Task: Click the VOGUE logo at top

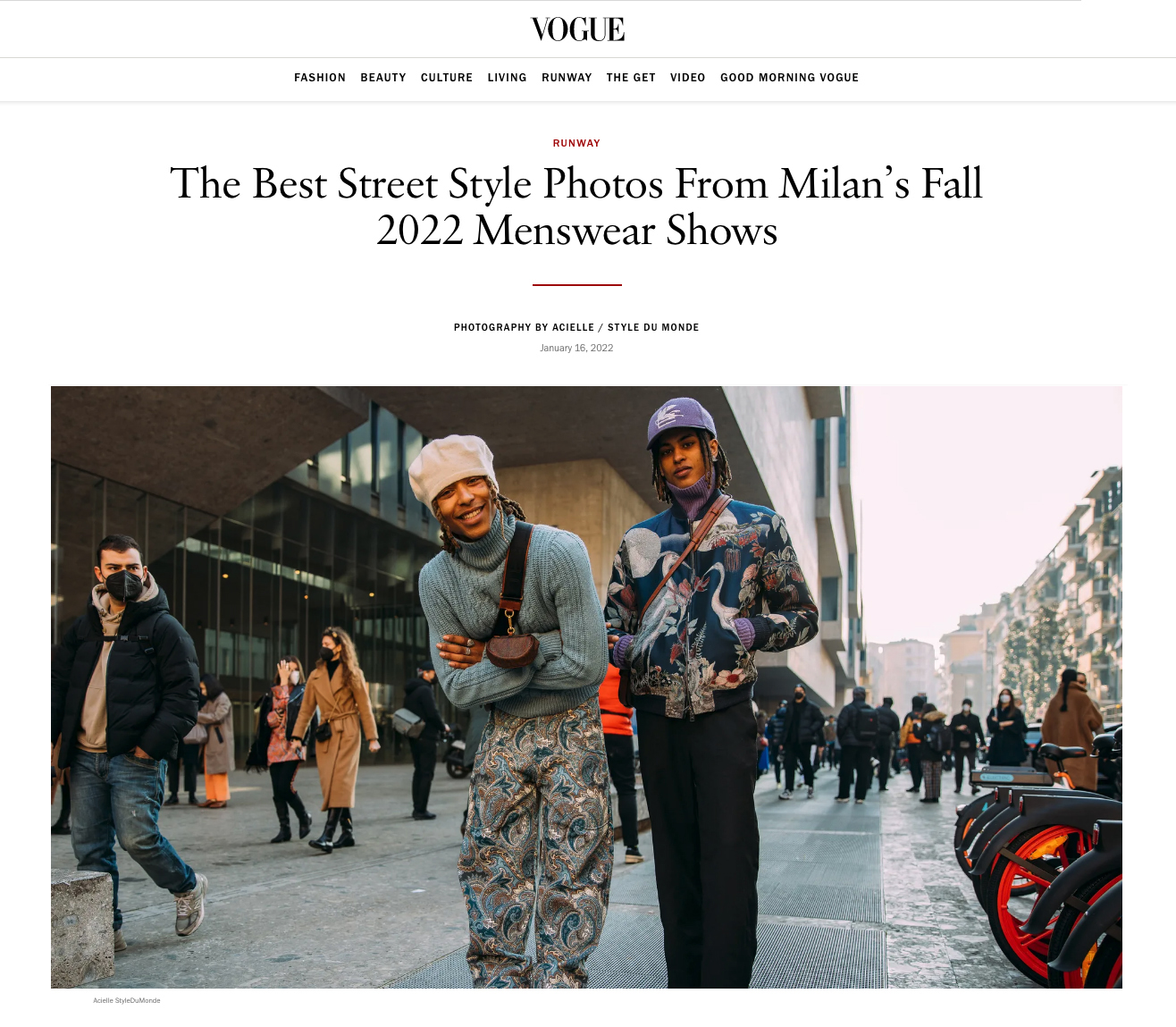Action: point(577,29)
